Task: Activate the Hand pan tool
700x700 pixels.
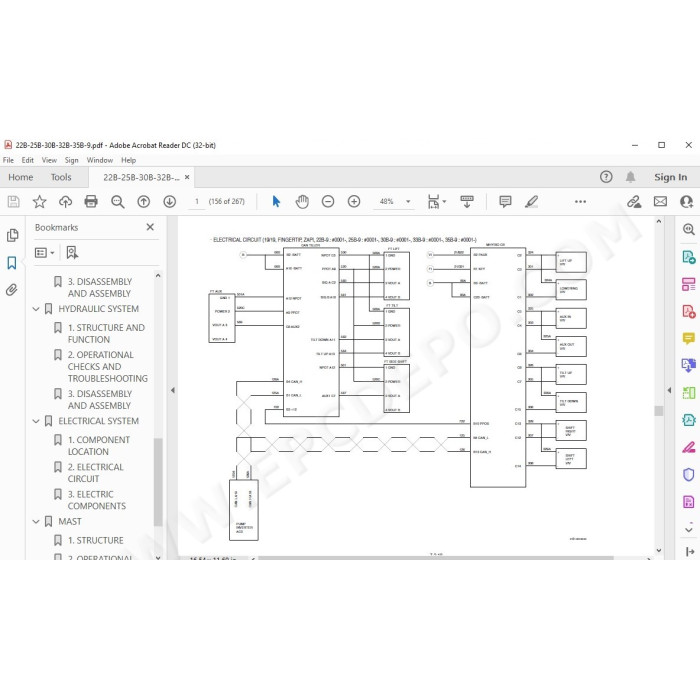Action: click(302, 202)
